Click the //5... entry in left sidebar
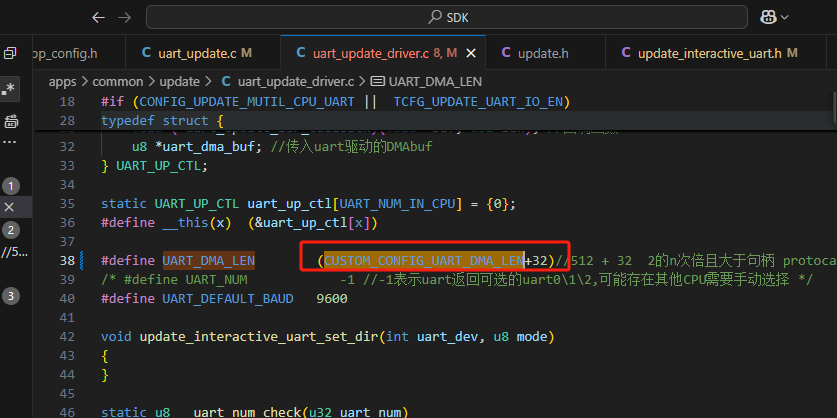 tap(14, 253)
